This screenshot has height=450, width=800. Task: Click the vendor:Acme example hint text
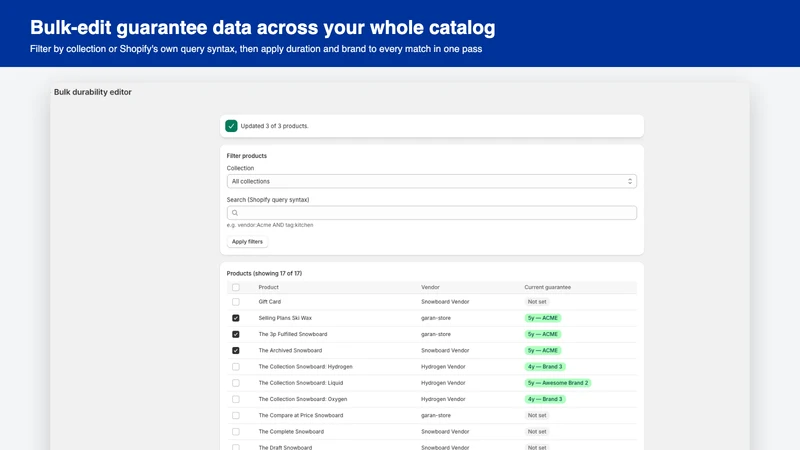pyautogui.click(x=270, y=225)
